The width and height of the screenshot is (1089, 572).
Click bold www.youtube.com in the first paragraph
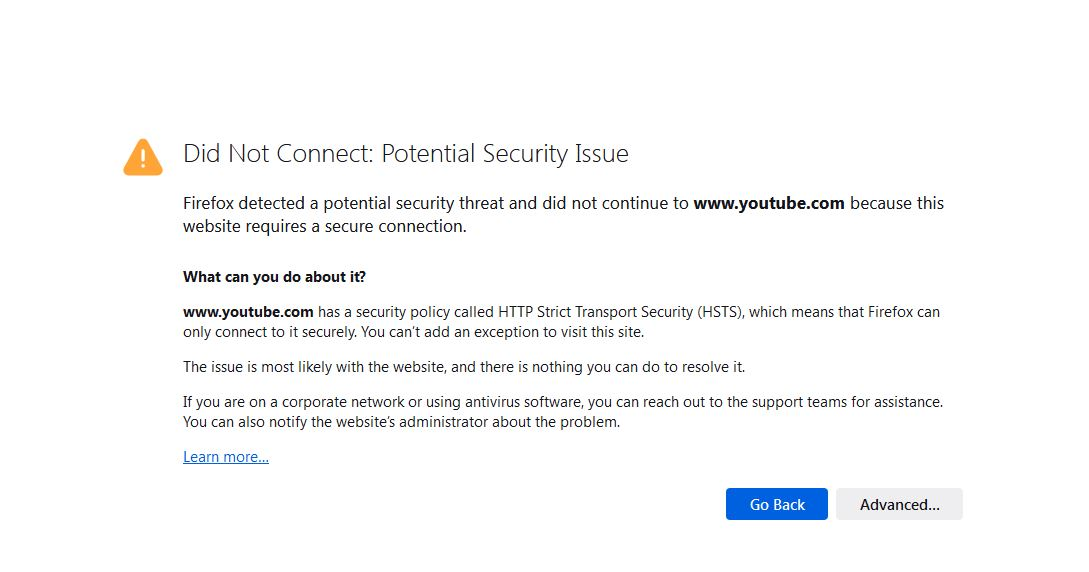point(769,203)
